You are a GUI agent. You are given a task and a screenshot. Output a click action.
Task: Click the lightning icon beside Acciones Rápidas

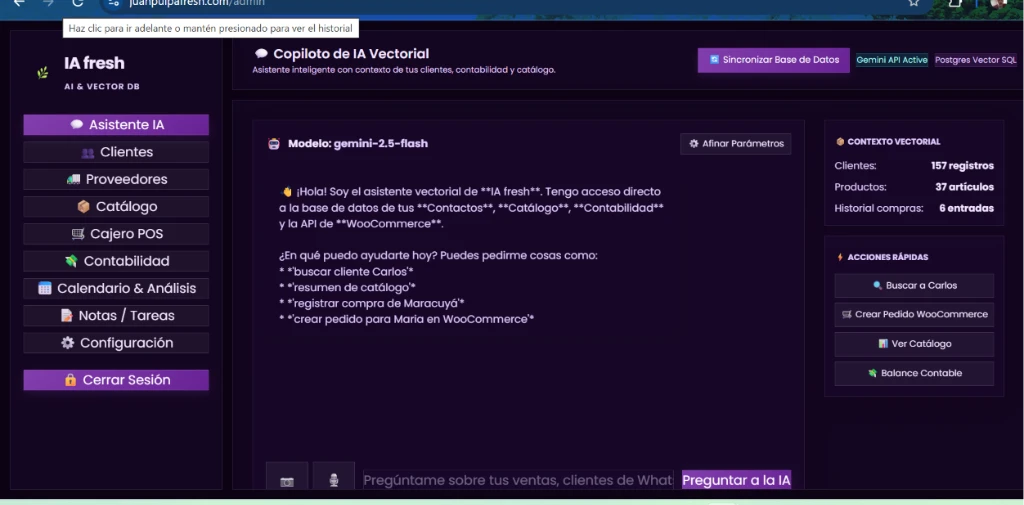(840, 257)
